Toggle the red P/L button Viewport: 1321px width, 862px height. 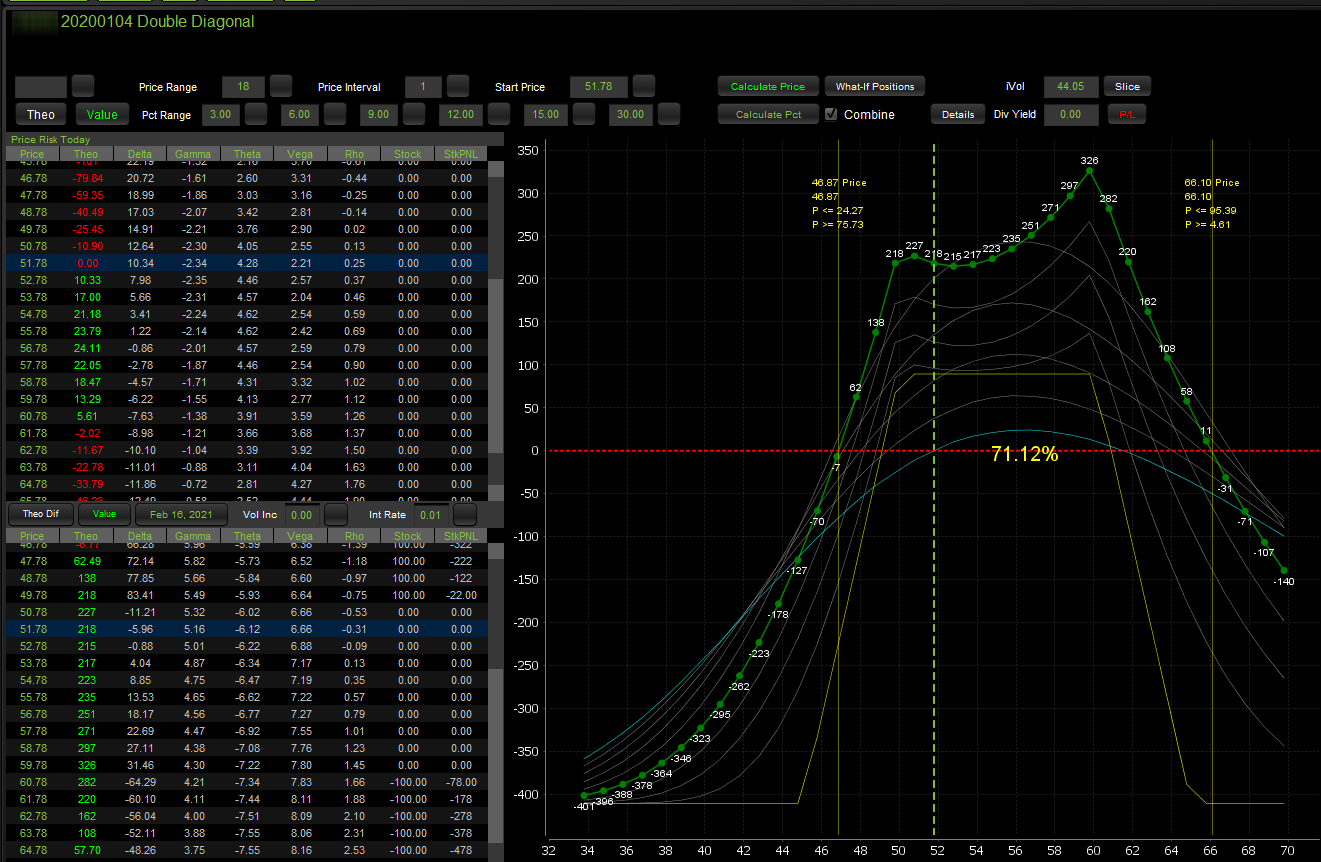point(1126,114)
